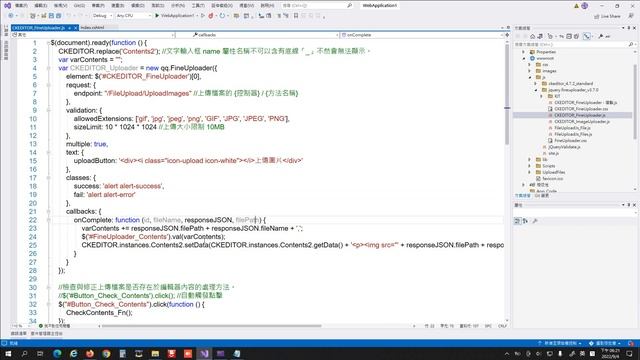Toggle Categorized view in Properties panel

[x=517, y=221]
